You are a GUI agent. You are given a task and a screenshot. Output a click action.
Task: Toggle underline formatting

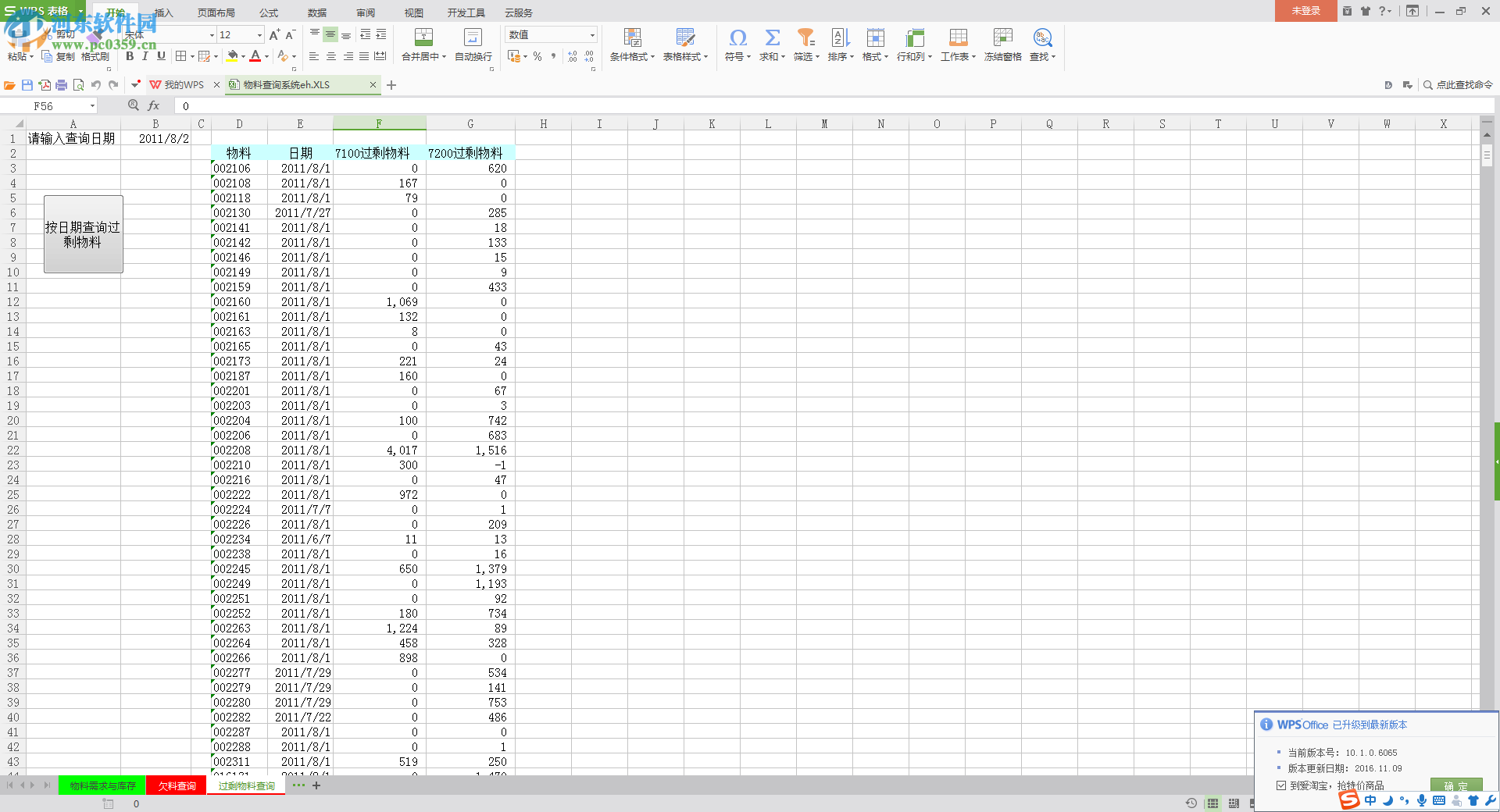tap(161, 56)
